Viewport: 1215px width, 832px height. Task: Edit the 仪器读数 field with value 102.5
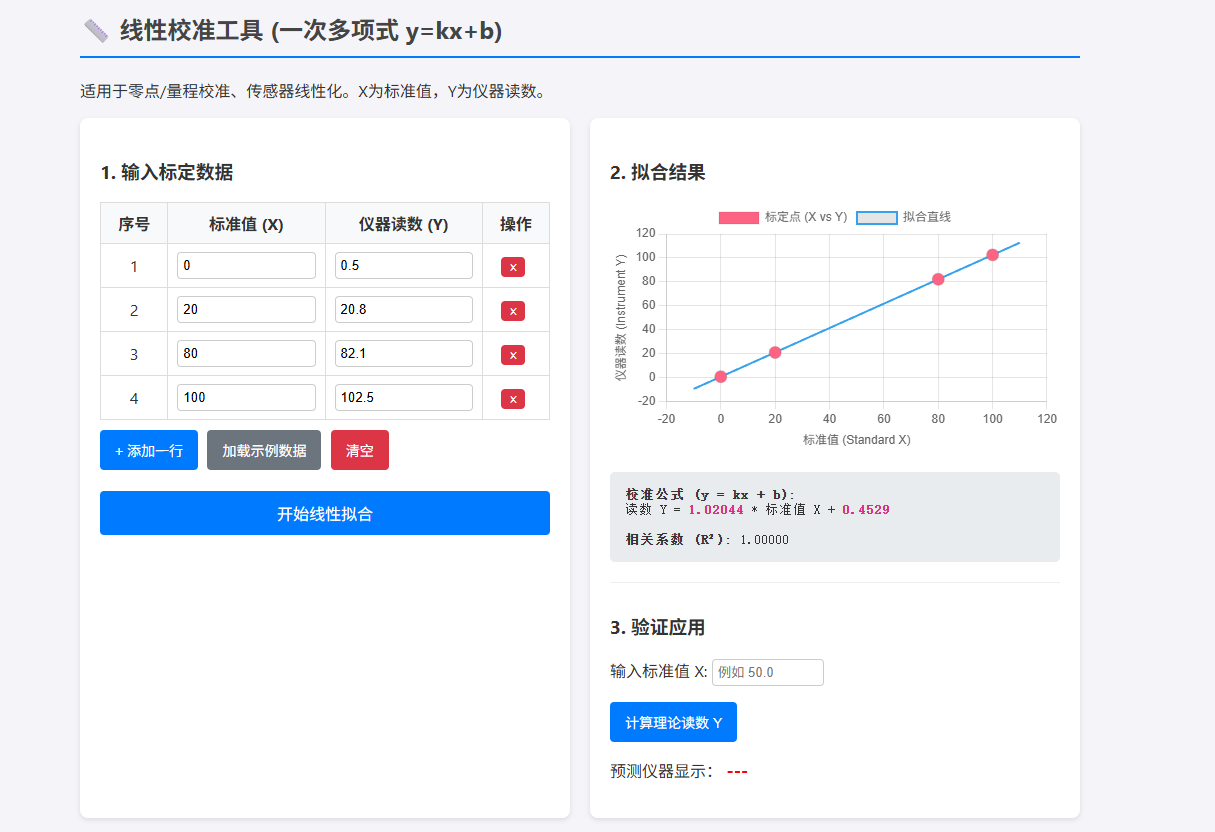[x=403, y=398]
